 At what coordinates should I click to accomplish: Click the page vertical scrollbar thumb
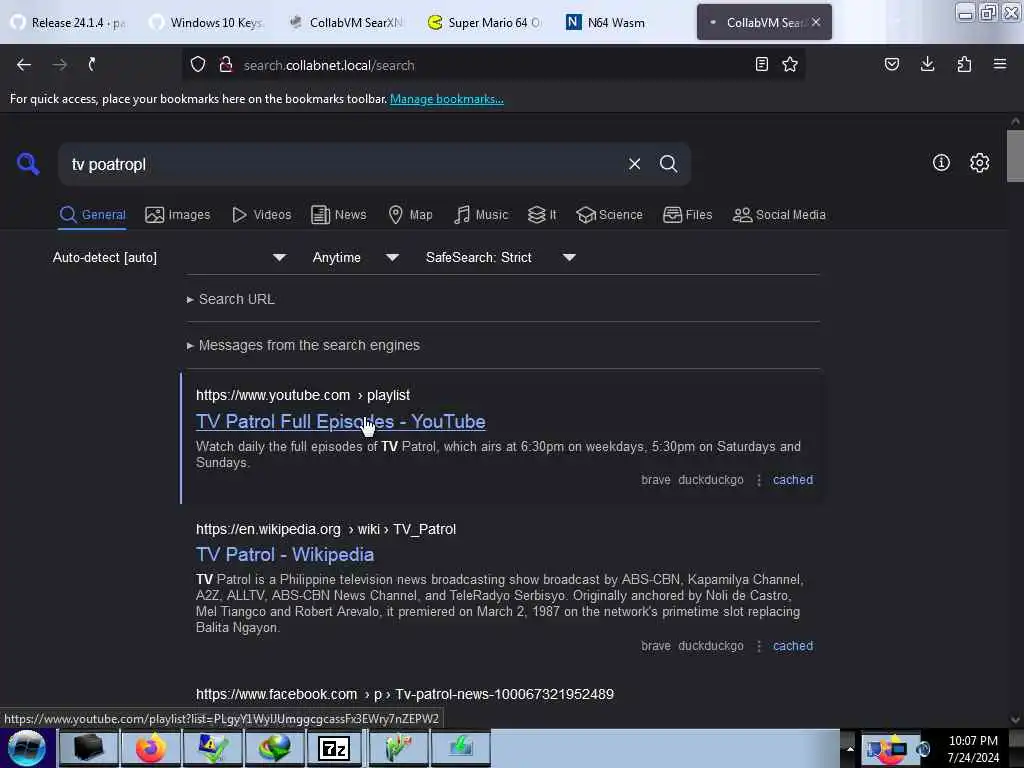pyautogui.click(x=1015, y=156)
